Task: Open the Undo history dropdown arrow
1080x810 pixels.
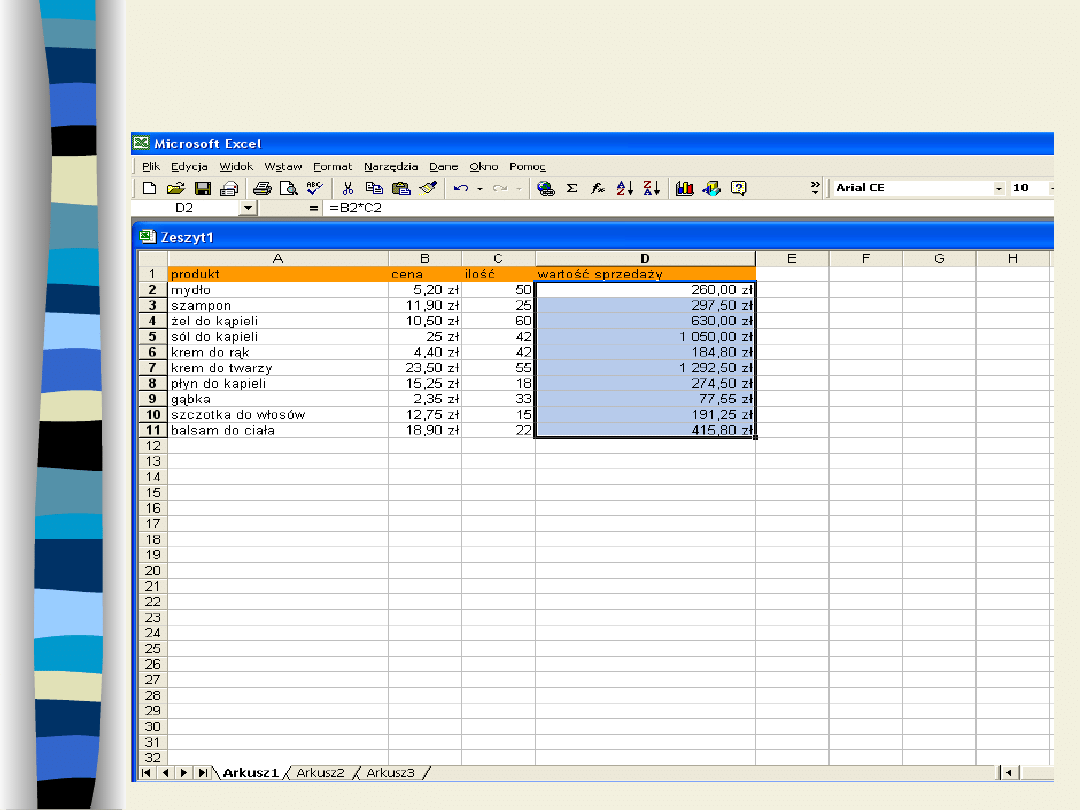Action: (x=480, y=188)
